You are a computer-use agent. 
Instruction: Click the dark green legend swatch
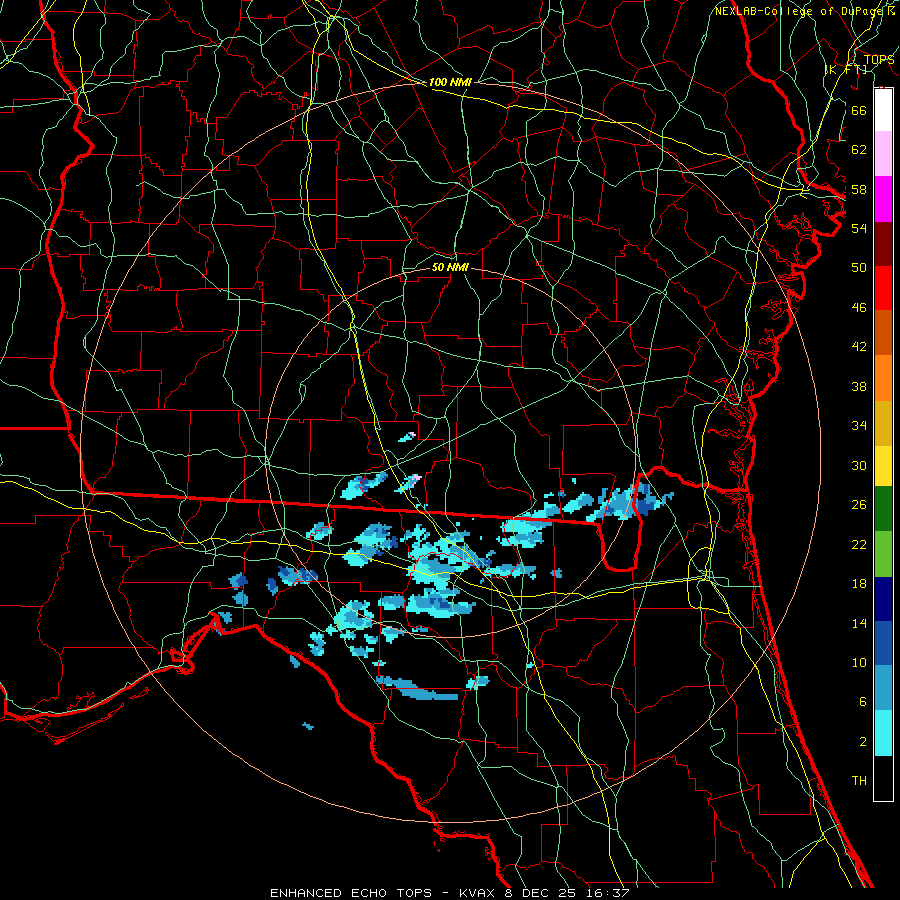(883, 509)
